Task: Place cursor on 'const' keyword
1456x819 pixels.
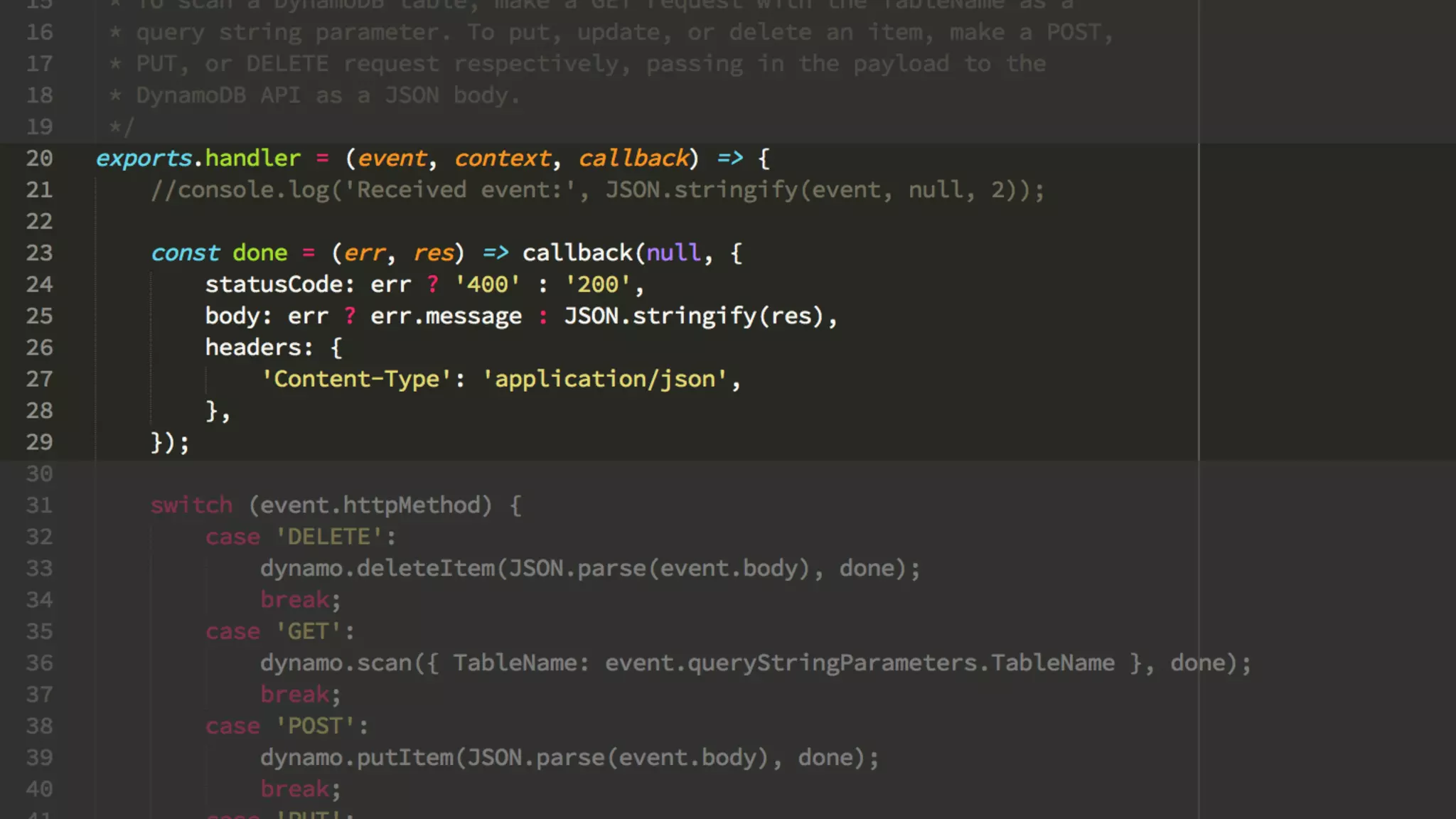Action: [x=186, y=252]
